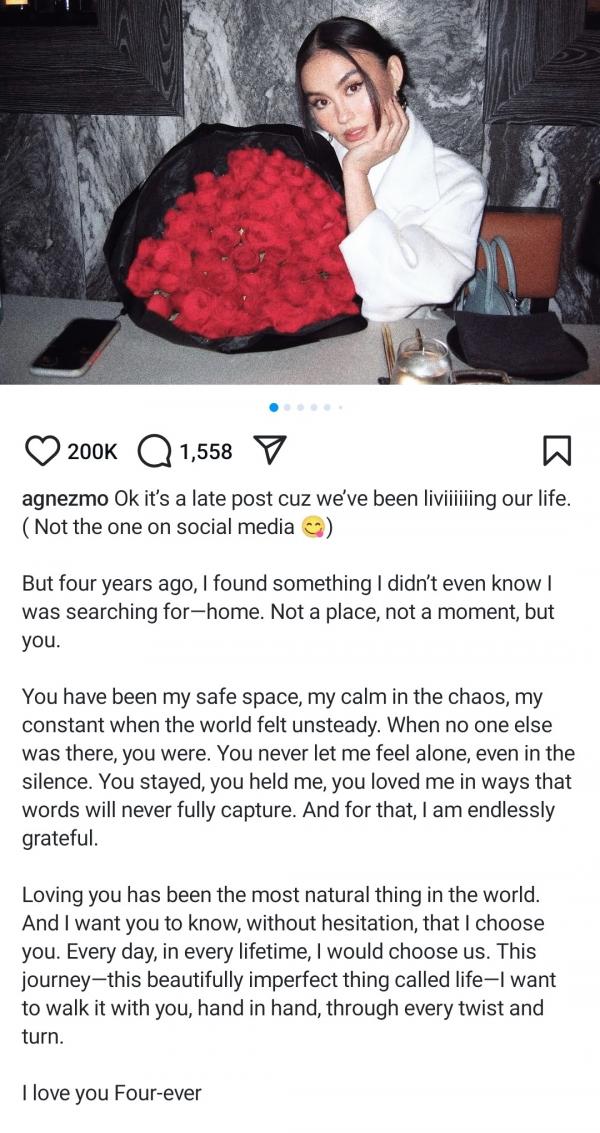This screenshot has height=1133, width=600.
Task: Select the active blue carousel dot
Action: [x=275, y=407]
